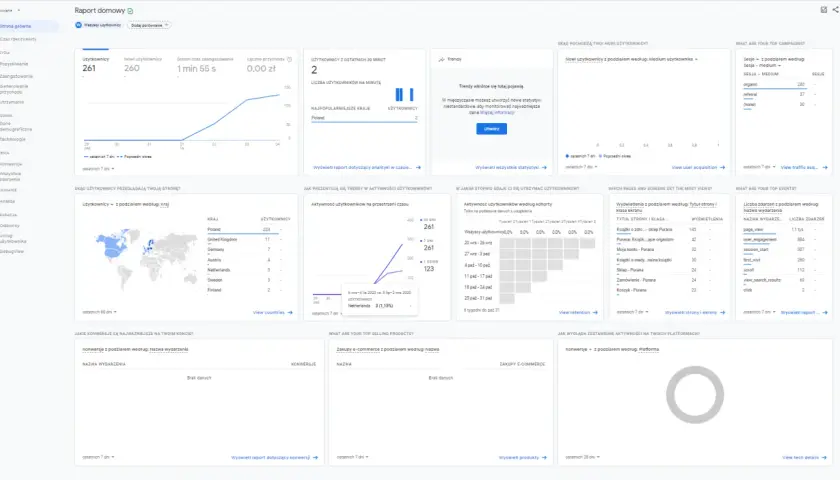Click arrow icon beside View user acquisition

point(722,168)
